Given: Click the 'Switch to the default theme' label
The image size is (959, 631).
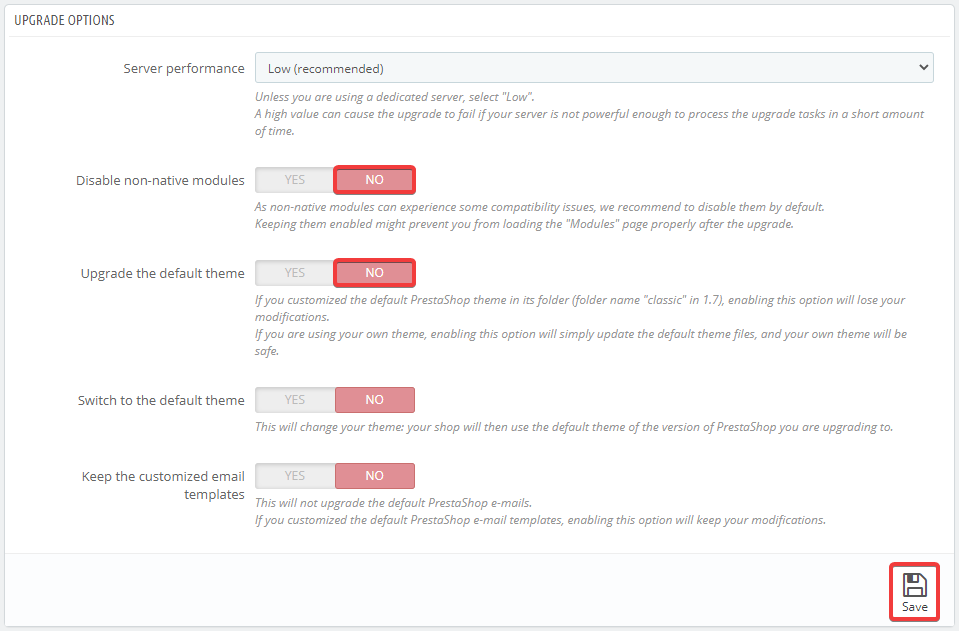Looking at the screenshot, I should (161, 400).
